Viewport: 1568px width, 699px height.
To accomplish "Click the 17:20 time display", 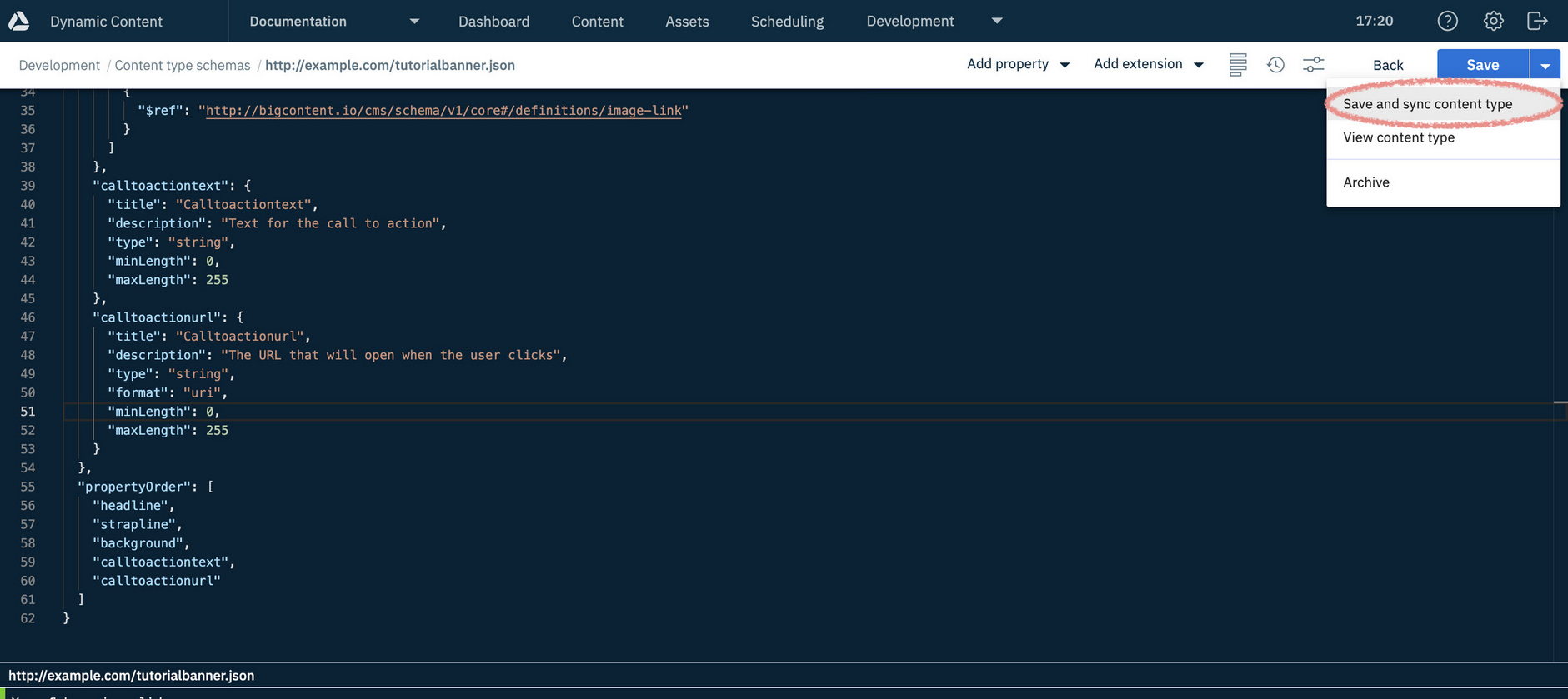I will point(1375,21).
